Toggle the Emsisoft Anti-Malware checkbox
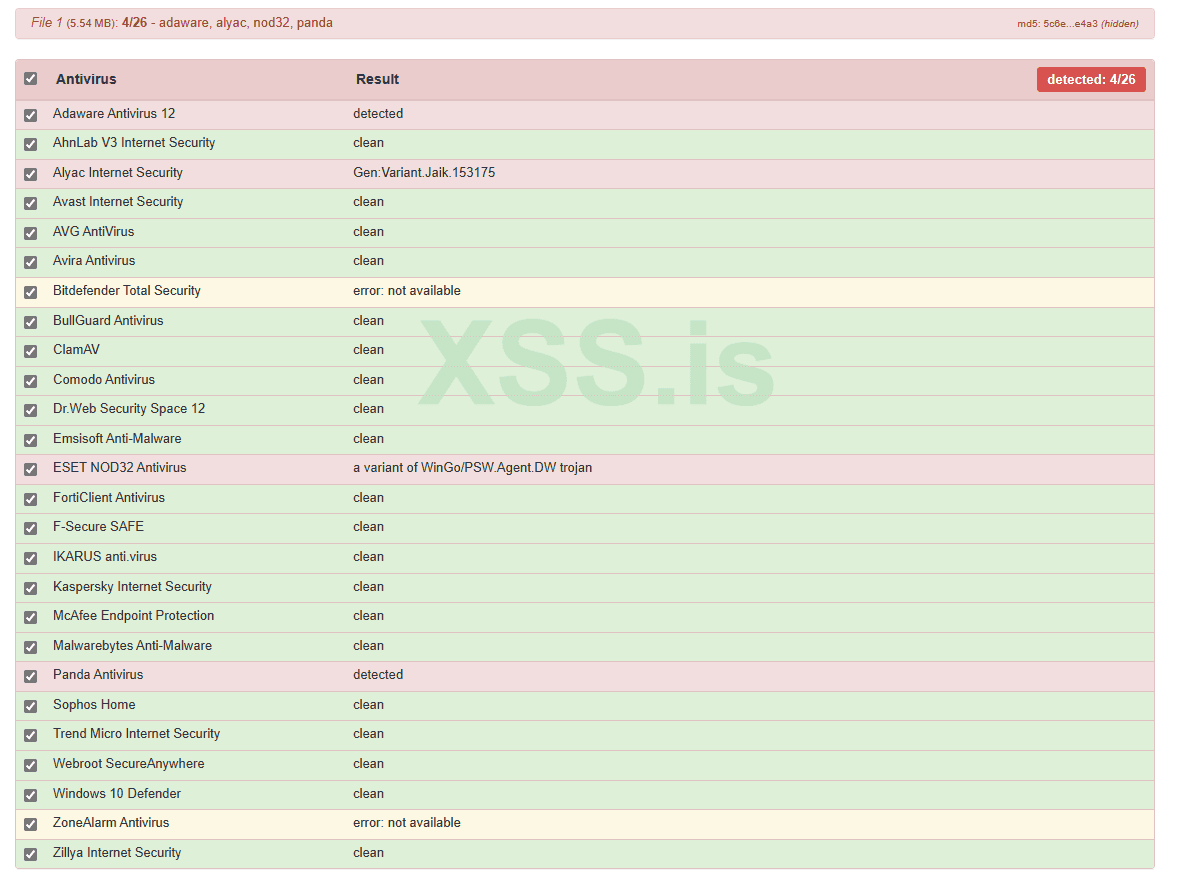 tap(30, 440)
